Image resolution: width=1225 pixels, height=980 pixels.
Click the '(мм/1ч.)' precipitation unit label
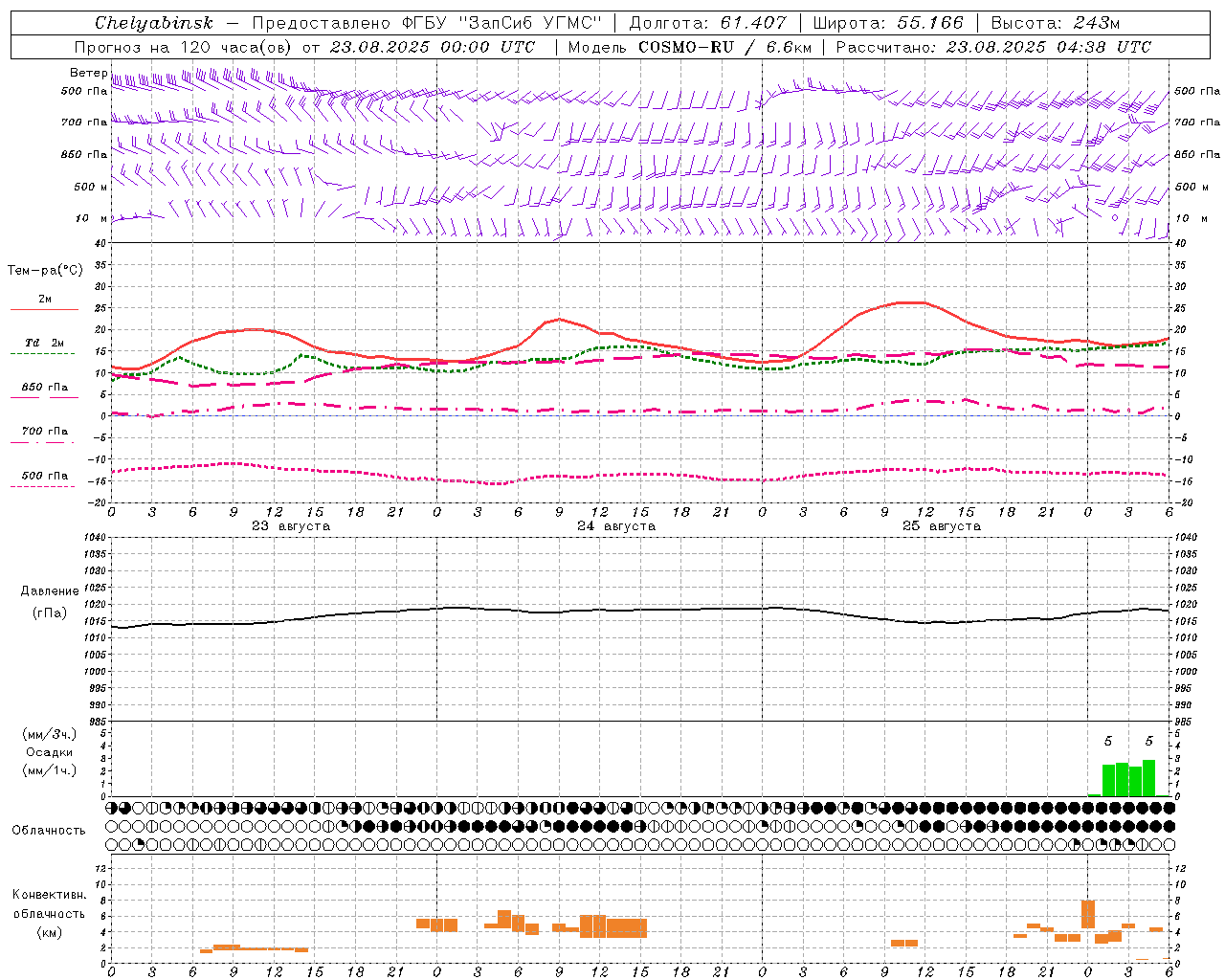pyautogui.click(x=50, y=770)
